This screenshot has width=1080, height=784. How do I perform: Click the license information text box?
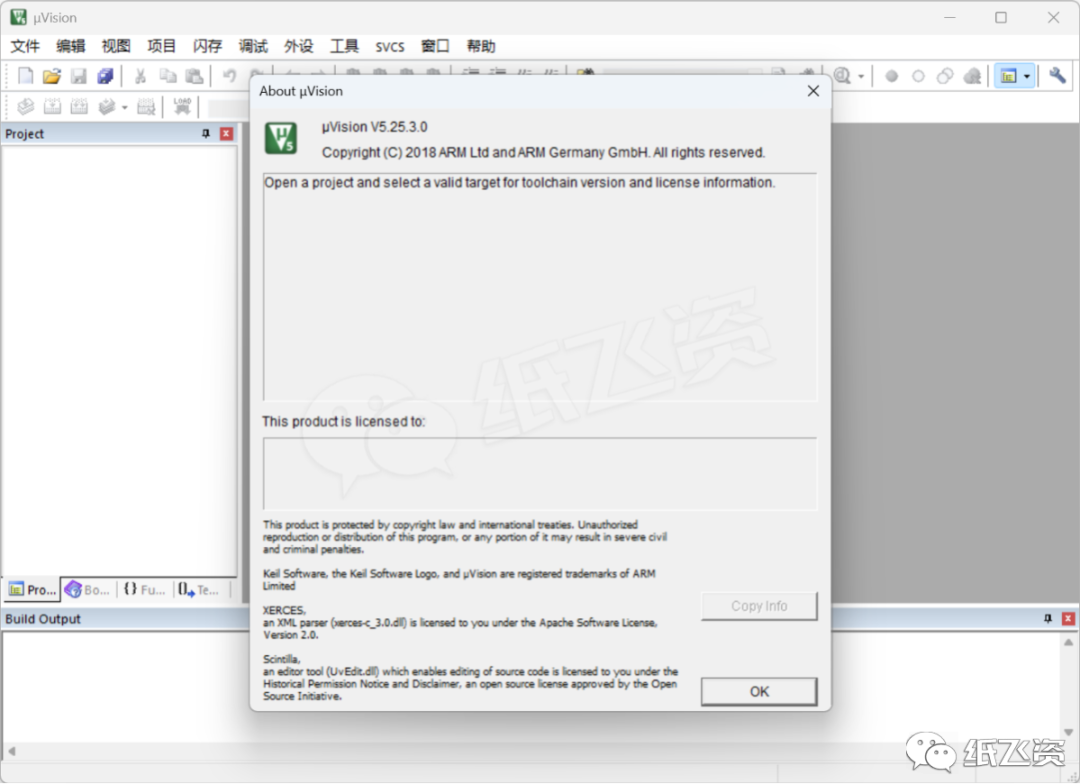540,474
